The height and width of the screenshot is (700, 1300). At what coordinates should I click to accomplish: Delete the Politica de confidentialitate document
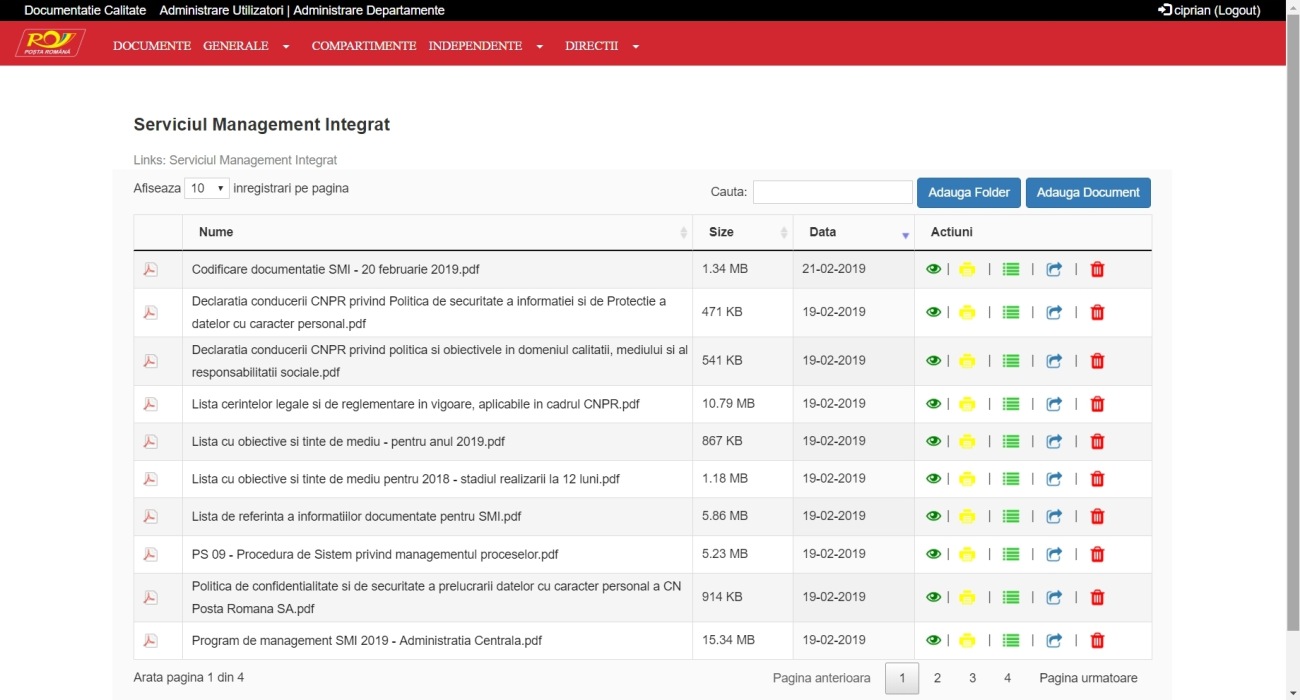pos(1097,598)
